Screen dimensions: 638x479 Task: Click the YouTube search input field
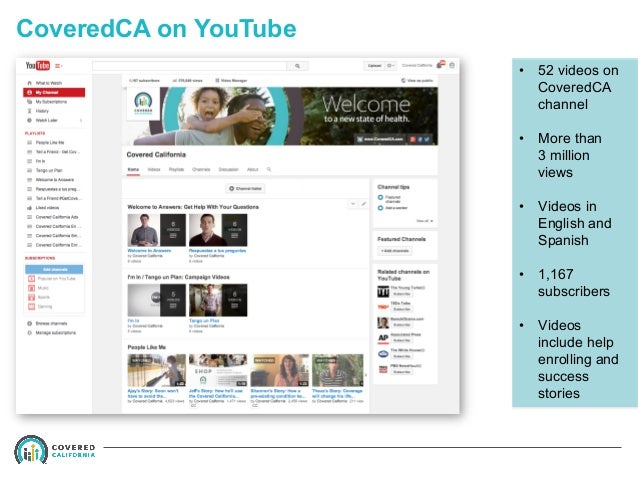pos(190,66)
